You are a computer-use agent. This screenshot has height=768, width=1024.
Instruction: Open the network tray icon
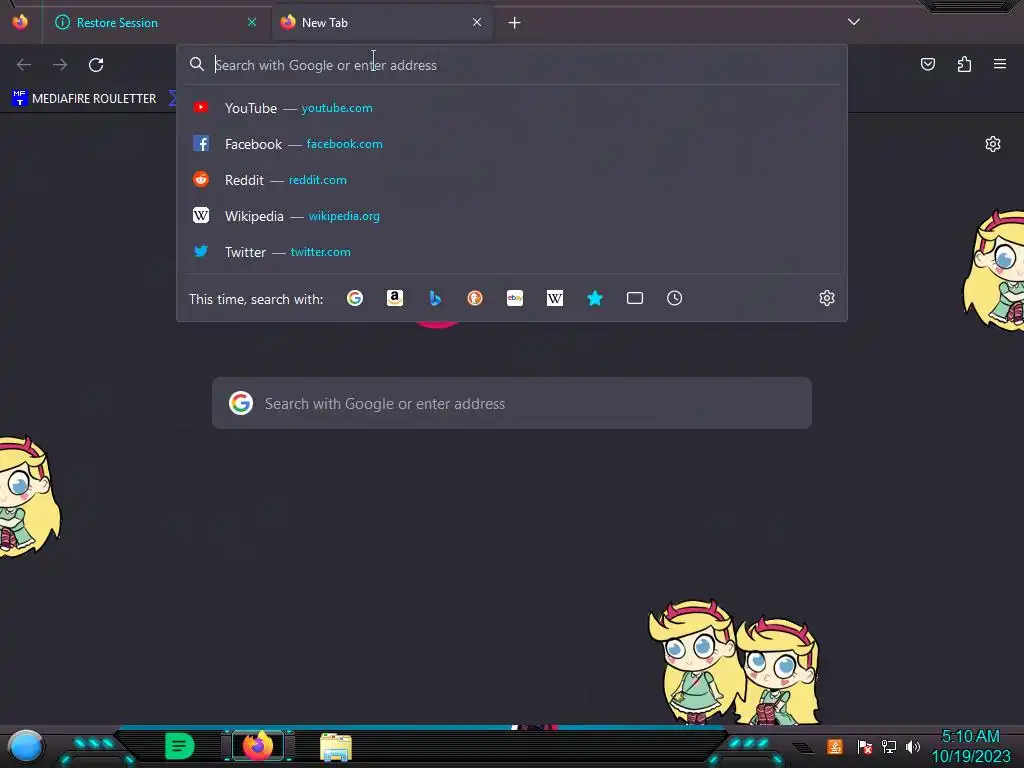pos(889,746)
